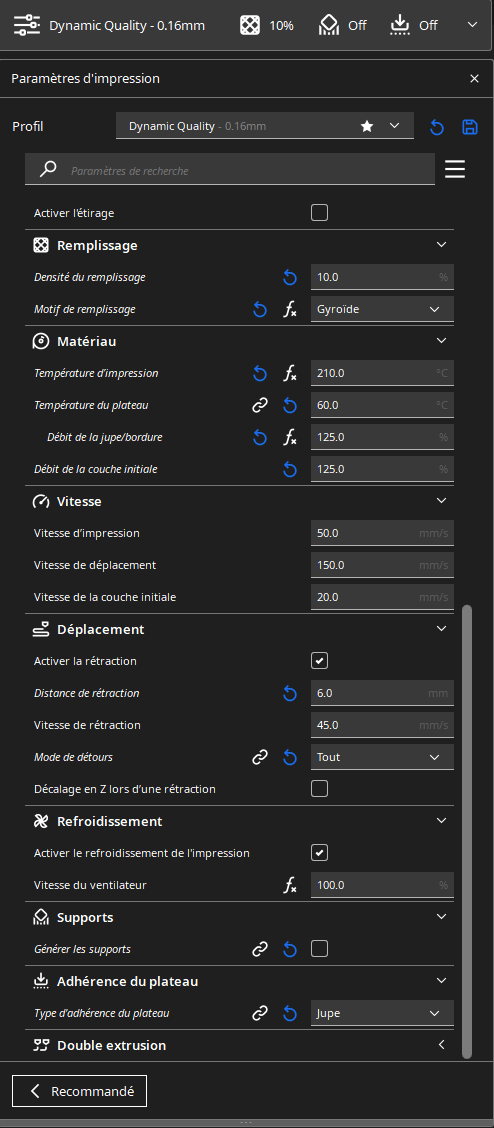Screen dimensions: 494x1128
Task: Enable Décalage en Z lors d'une rétraction
Action: (319, 788)
